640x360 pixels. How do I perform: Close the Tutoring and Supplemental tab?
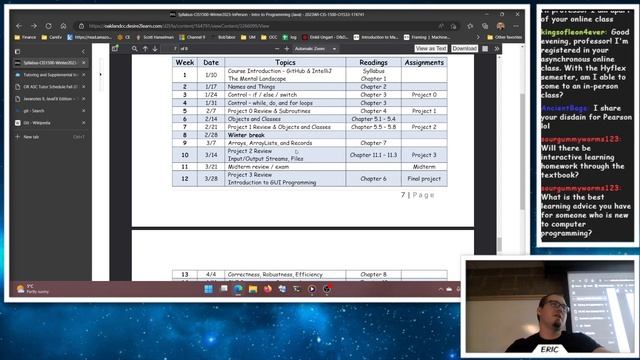(84, 75)
